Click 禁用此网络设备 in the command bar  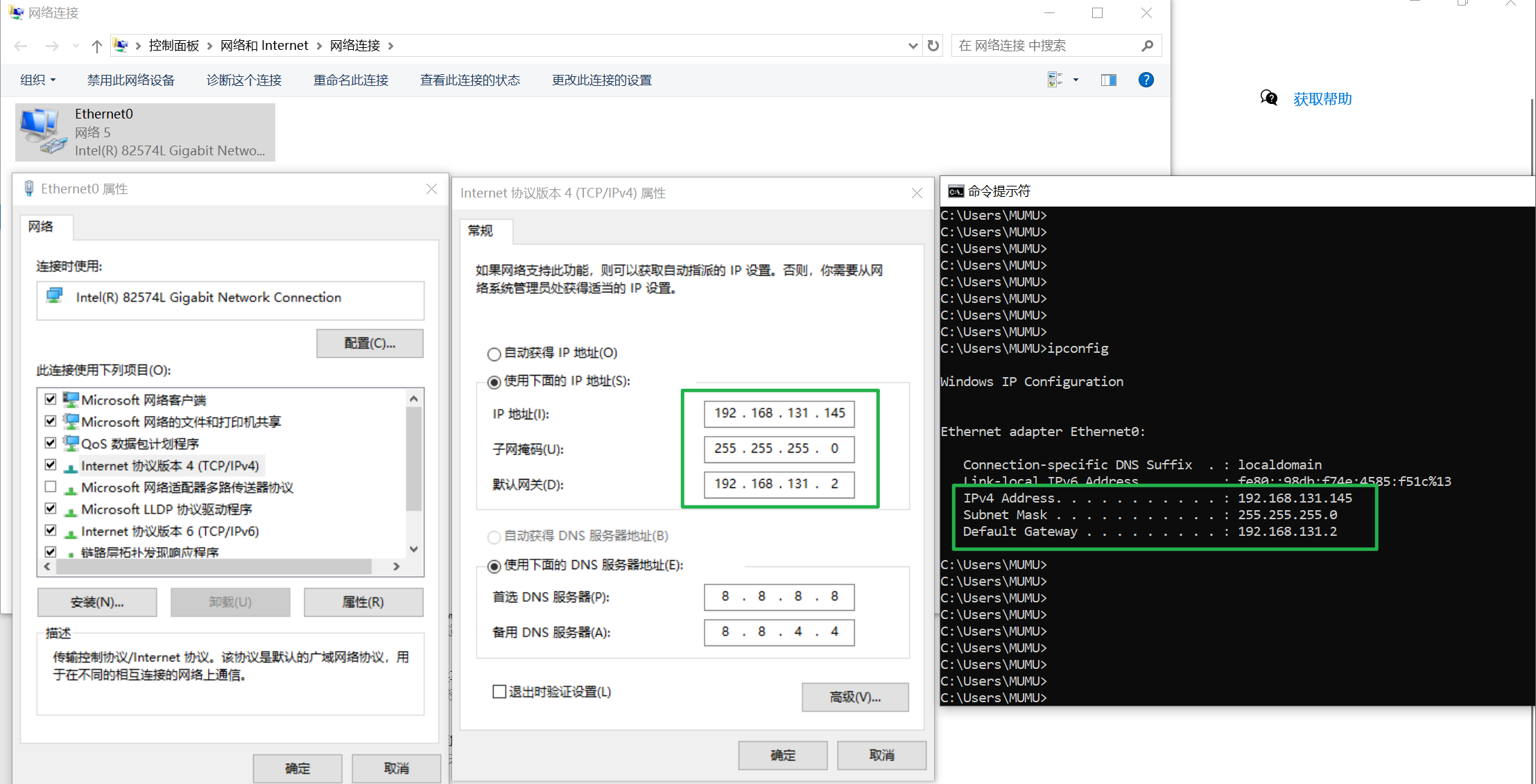[130, 80]
